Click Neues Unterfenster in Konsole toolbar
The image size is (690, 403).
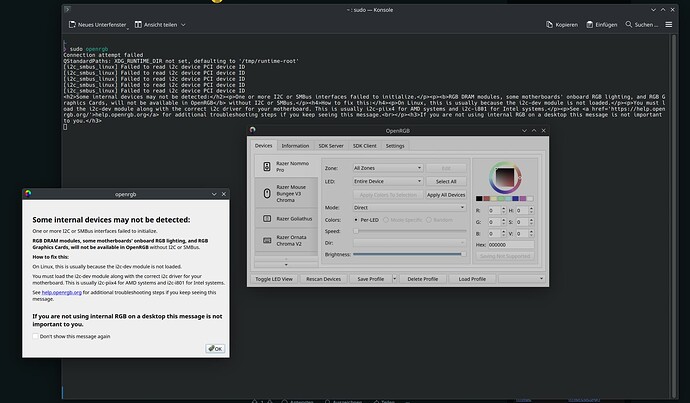[x=97, y=25]
